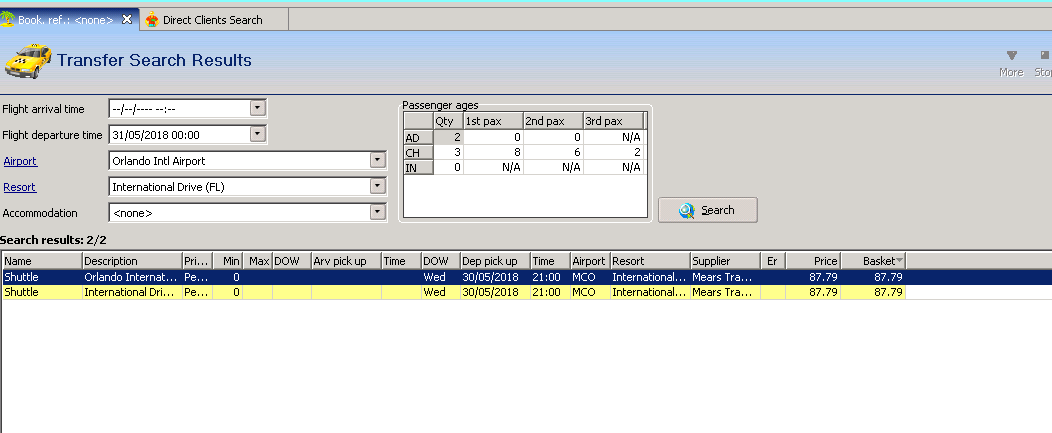Open the More toolbar menu
The height and width of the screenshot is (433, 1052).
tap(1011, 64)
